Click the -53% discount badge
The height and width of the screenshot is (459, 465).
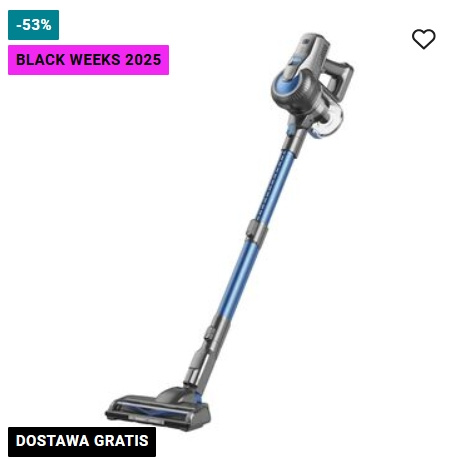coord(33,25)
